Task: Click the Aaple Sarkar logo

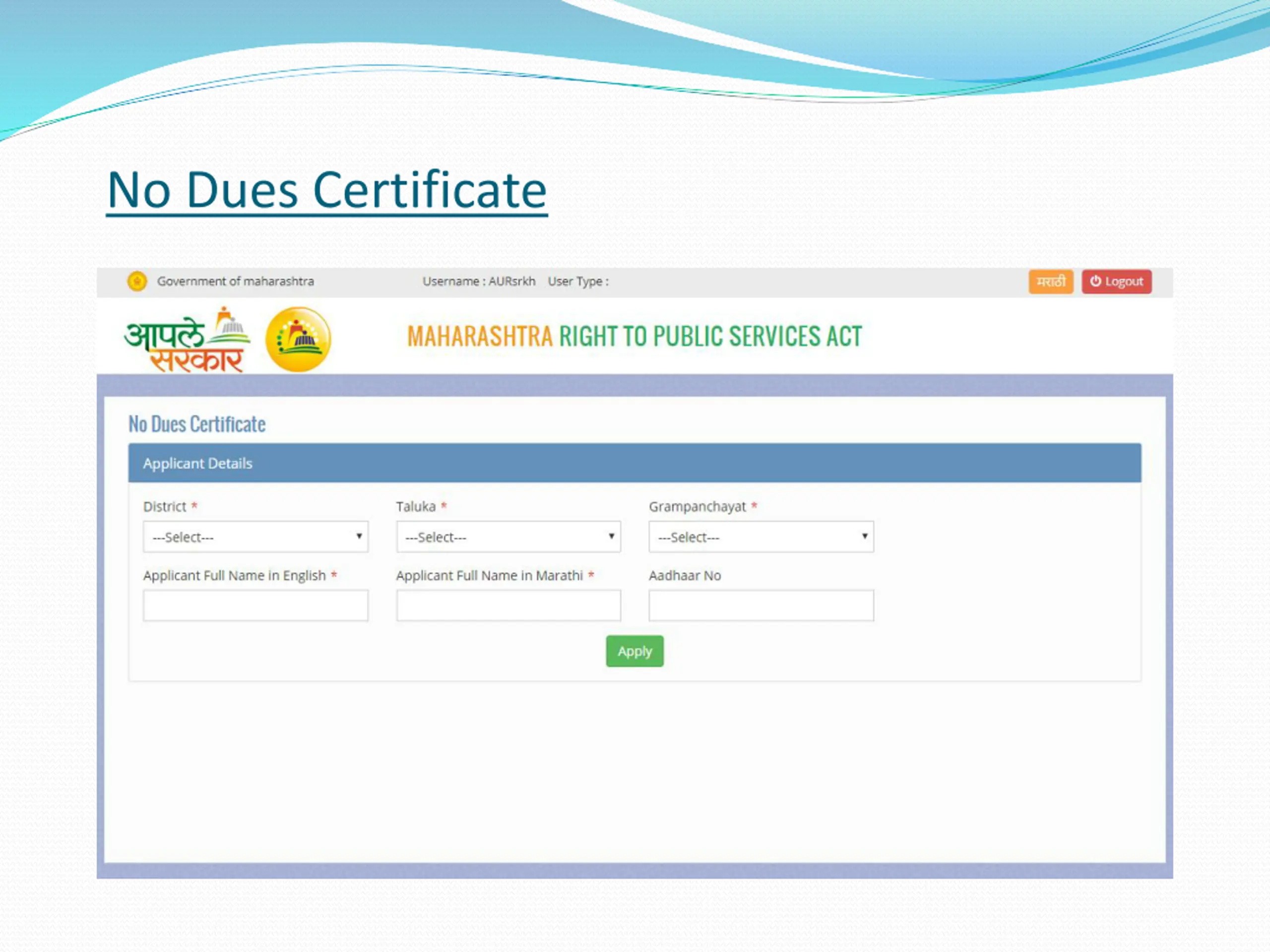Action: click(187, 339)
